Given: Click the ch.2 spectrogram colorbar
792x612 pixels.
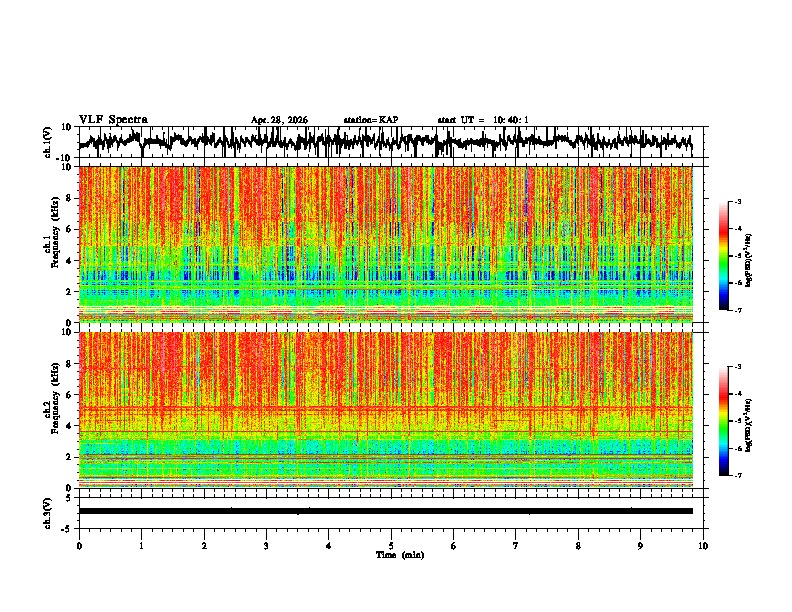Looking at the screenshot, I should [x=724, y=421].
